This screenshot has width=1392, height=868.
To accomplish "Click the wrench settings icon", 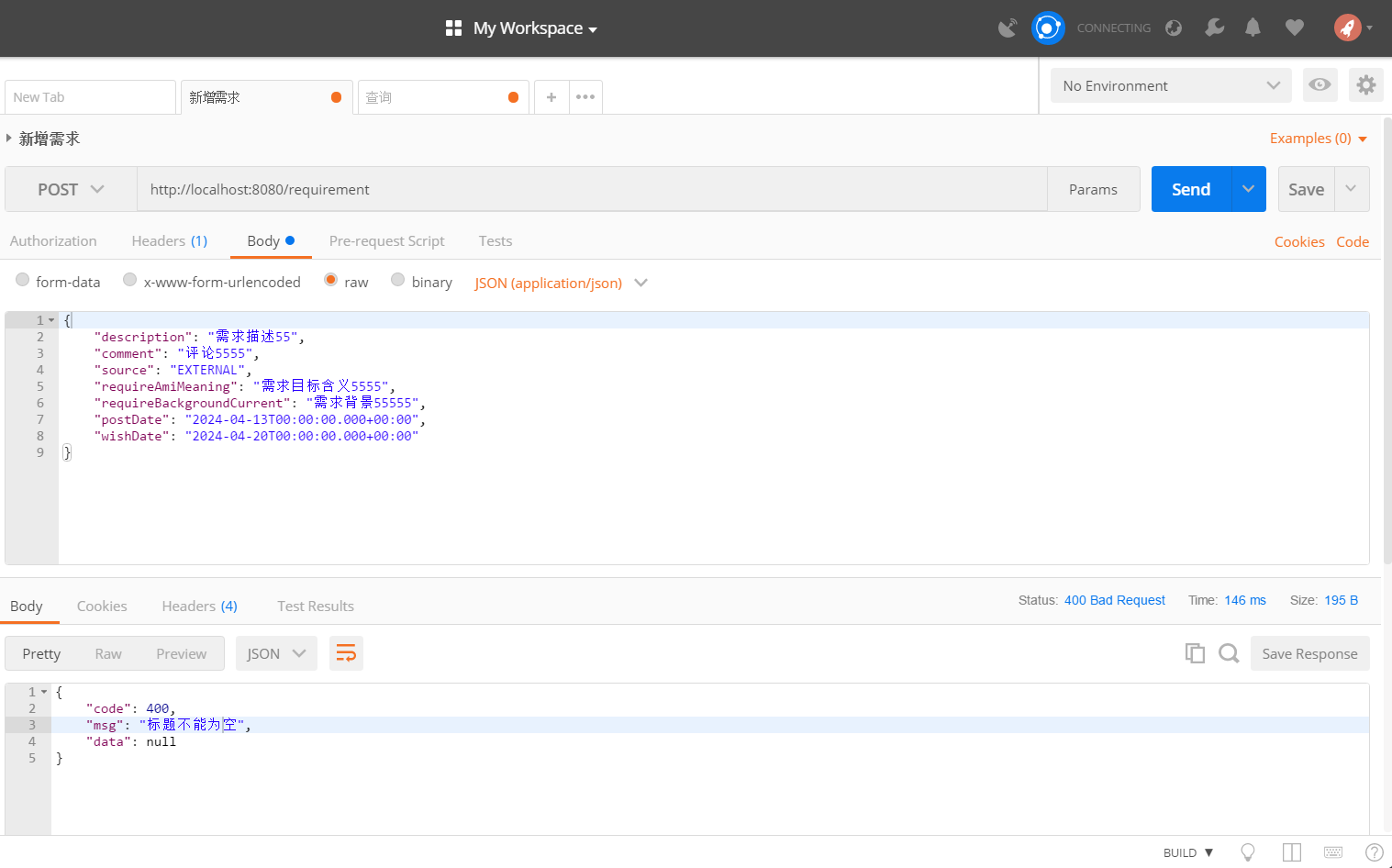I will coord(1214,28).
